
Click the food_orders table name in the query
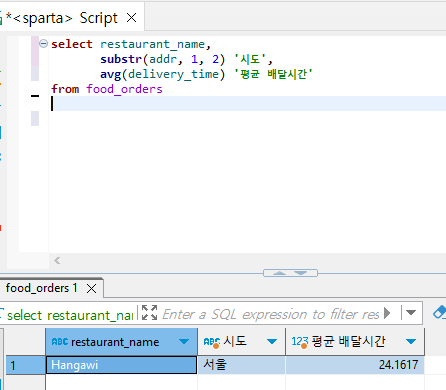pyautogui.click(x=124, y=89)
